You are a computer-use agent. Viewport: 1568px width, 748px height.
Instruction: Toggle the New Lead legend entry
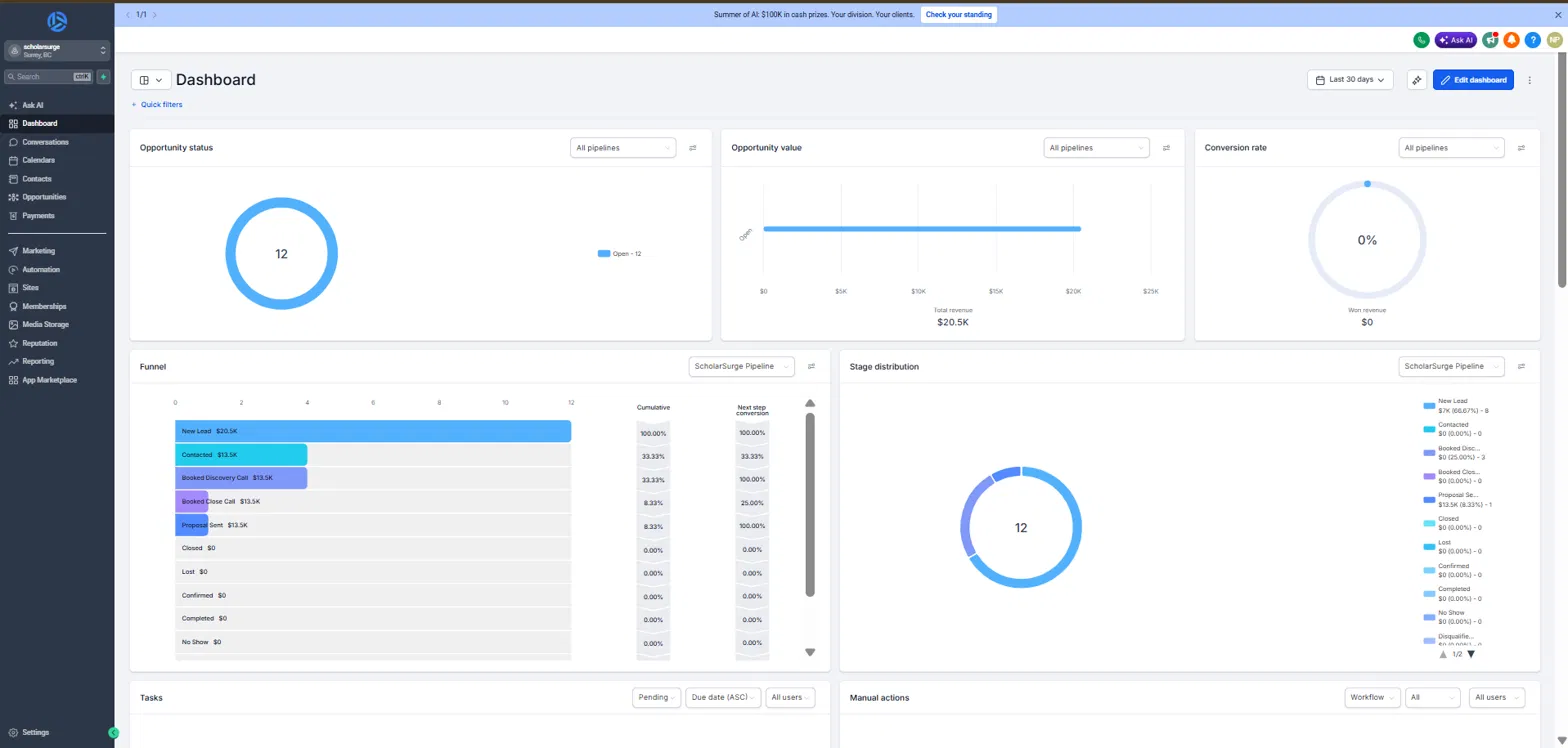[x=1456, y=405]
